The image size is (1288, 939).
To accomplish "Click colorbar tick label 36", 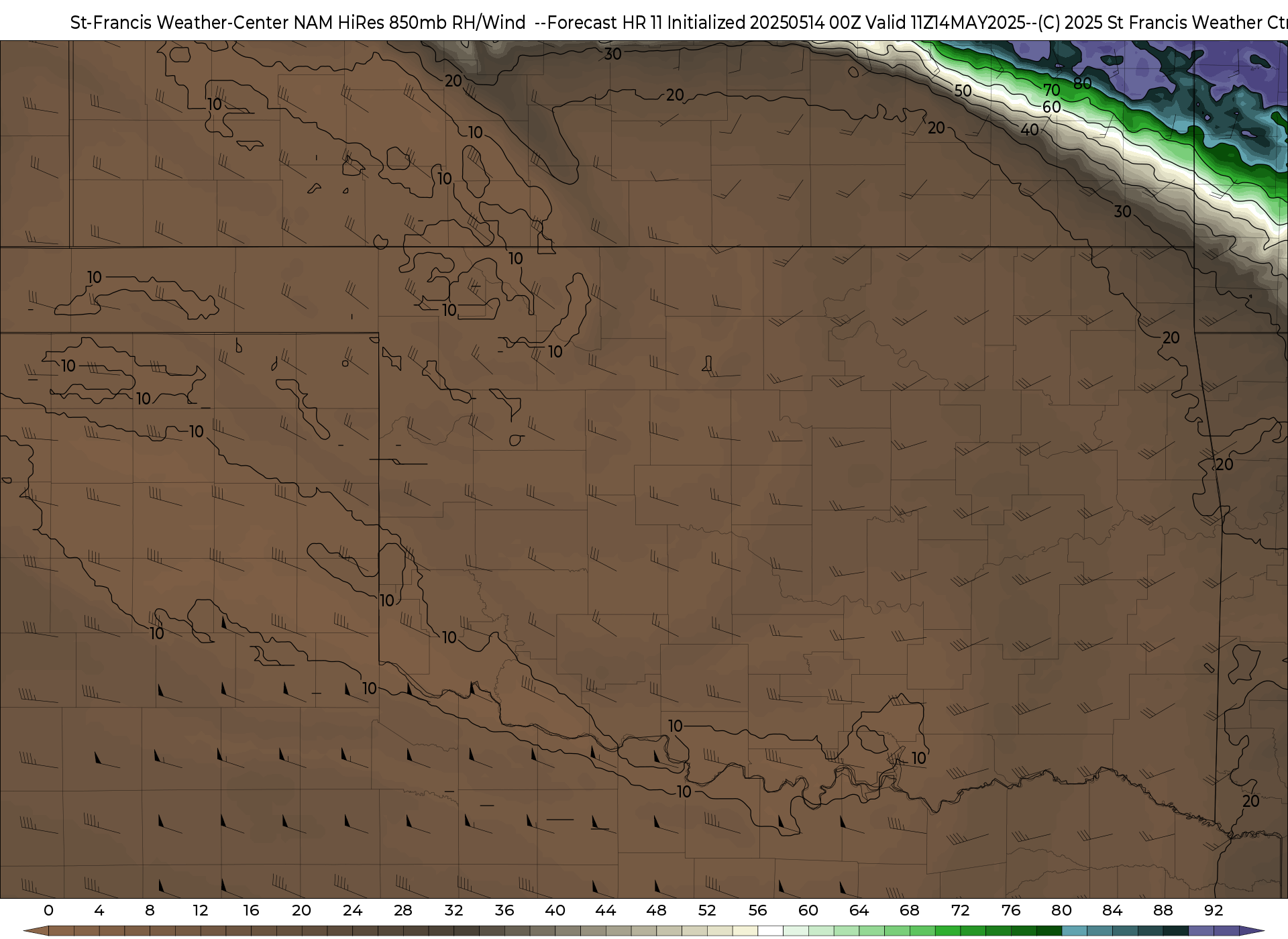I will [x=504, y=910].
